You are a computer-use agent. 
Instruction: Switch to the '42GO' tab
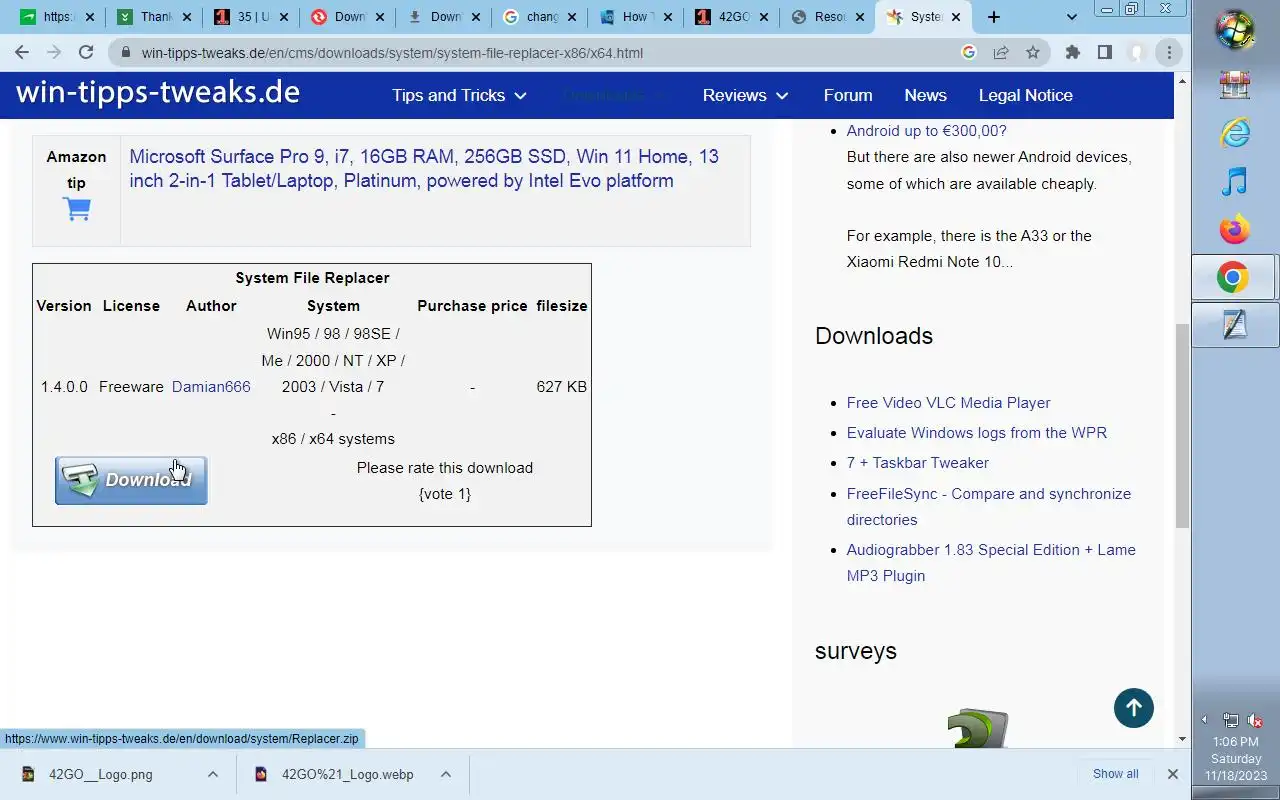point(733,17)
